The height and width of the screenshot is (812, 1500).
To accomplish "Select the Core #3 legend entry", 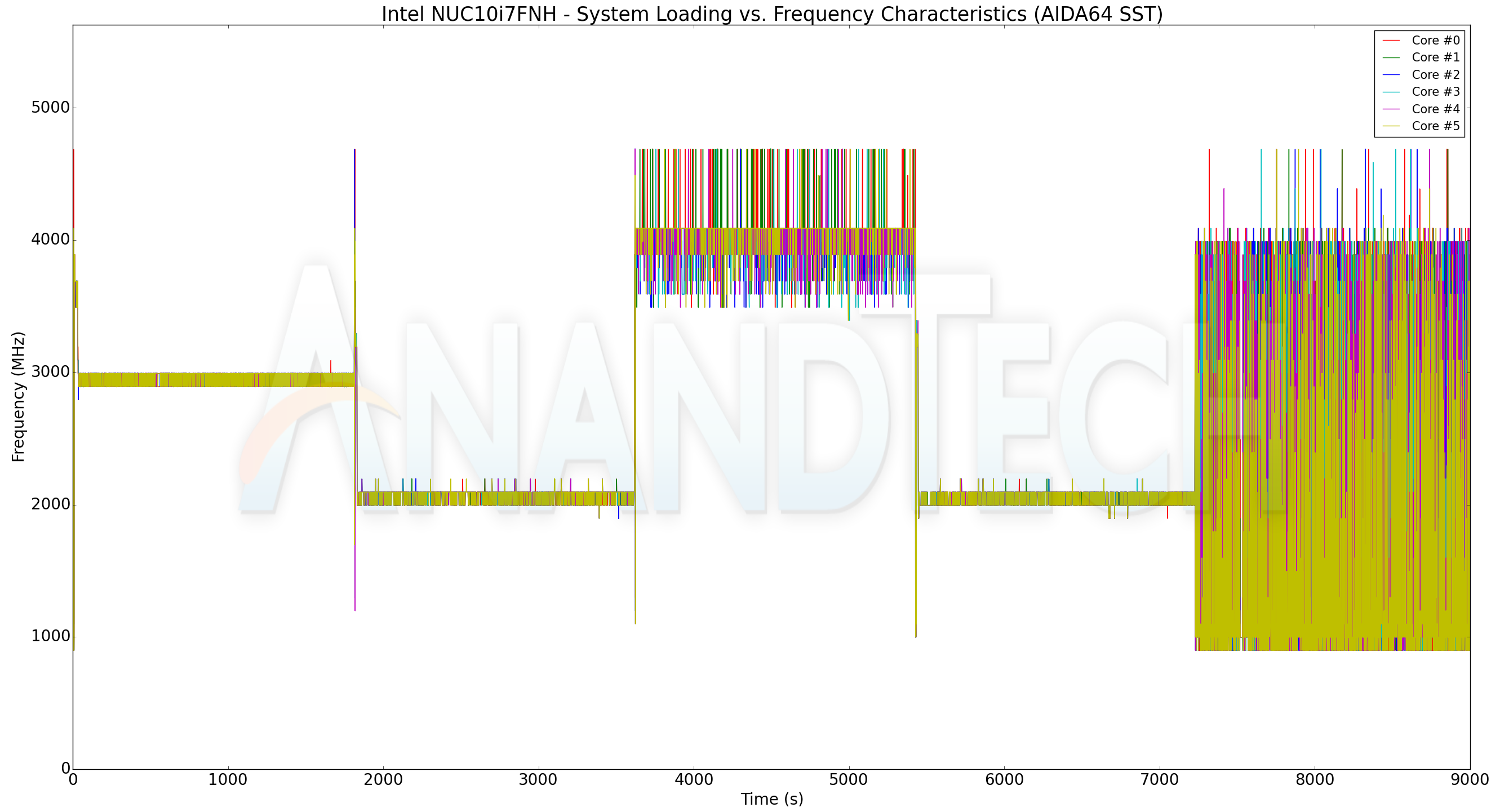I will click(1421, 91).
